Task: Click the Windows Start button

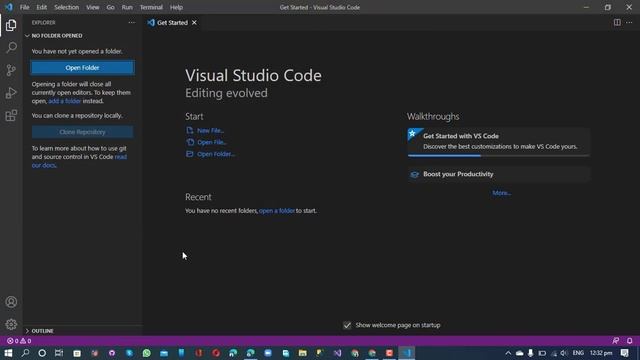Action: pyautogui.click(x=8, y=353)
